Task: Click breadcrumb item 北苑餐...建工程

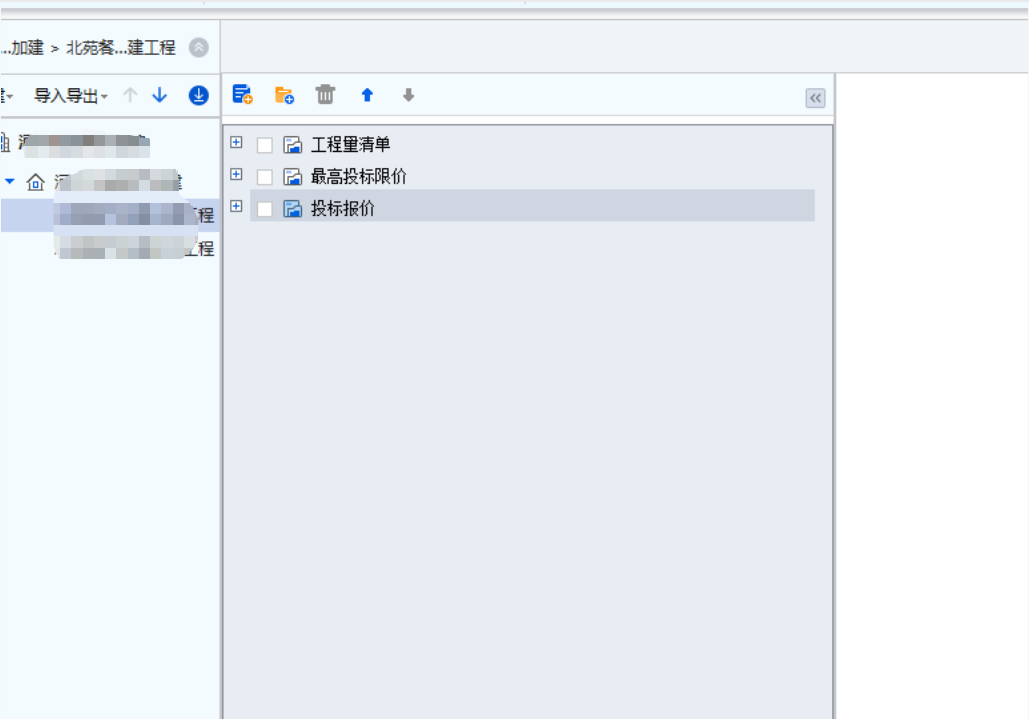Action: 121,47
